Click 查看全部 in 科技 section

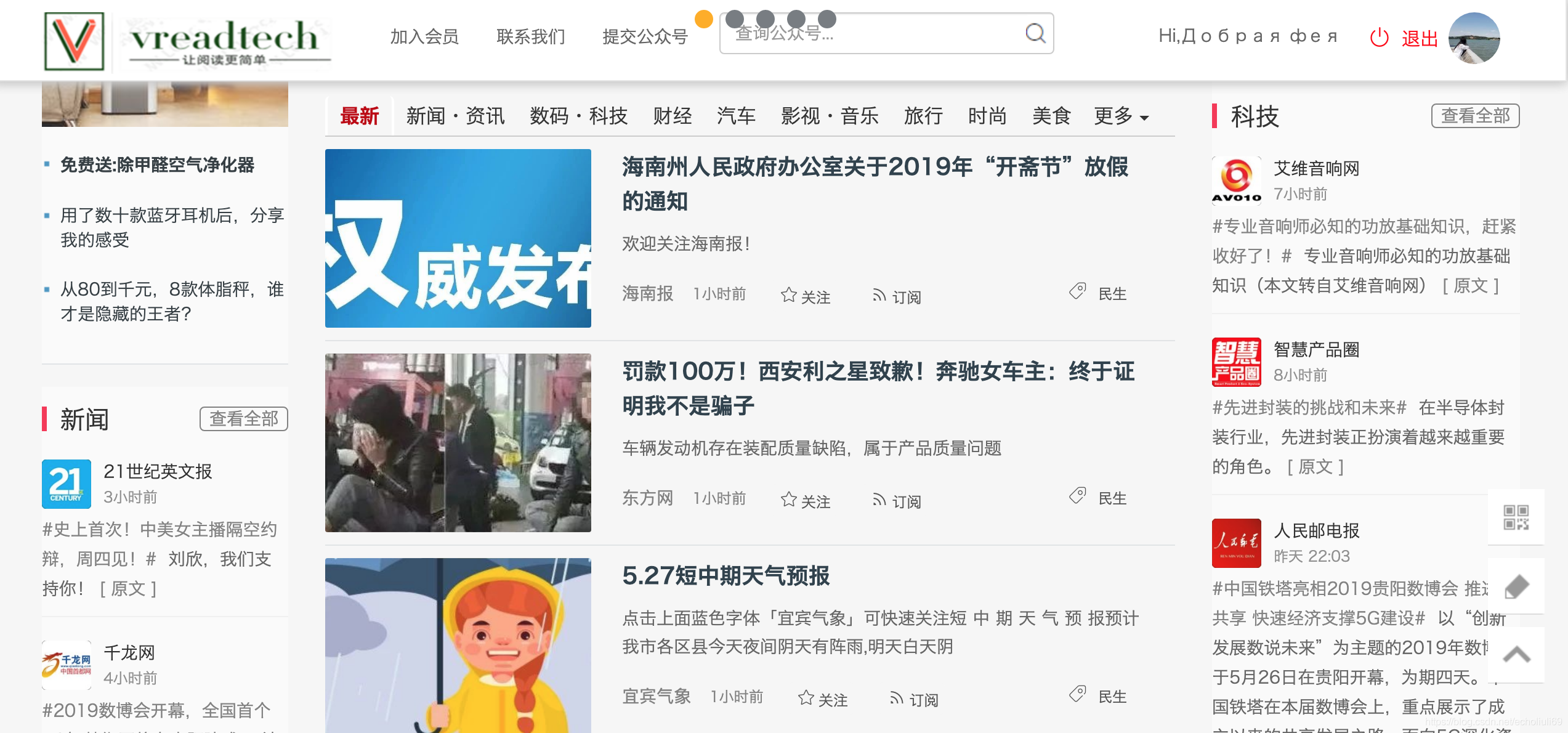(x=1475, y=116)
